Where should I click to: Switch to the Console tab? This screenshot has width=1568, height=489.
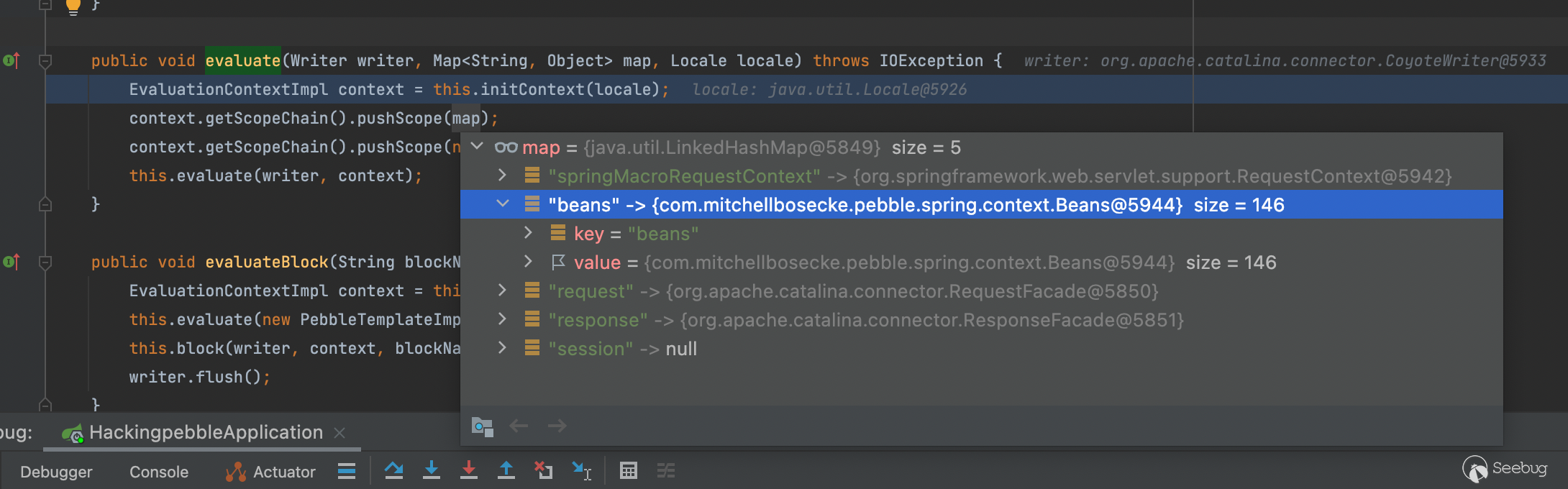pos(158,472)
